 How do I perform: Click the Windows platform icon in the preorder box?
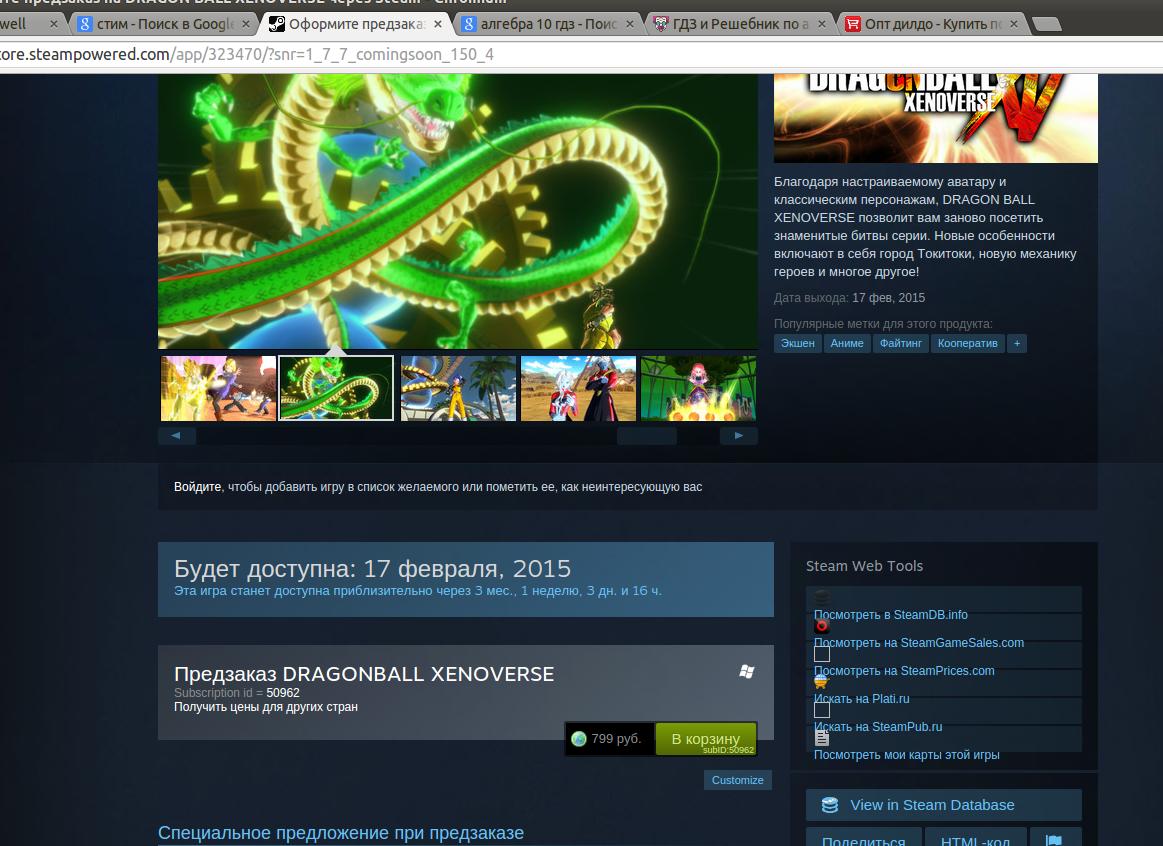747,671
